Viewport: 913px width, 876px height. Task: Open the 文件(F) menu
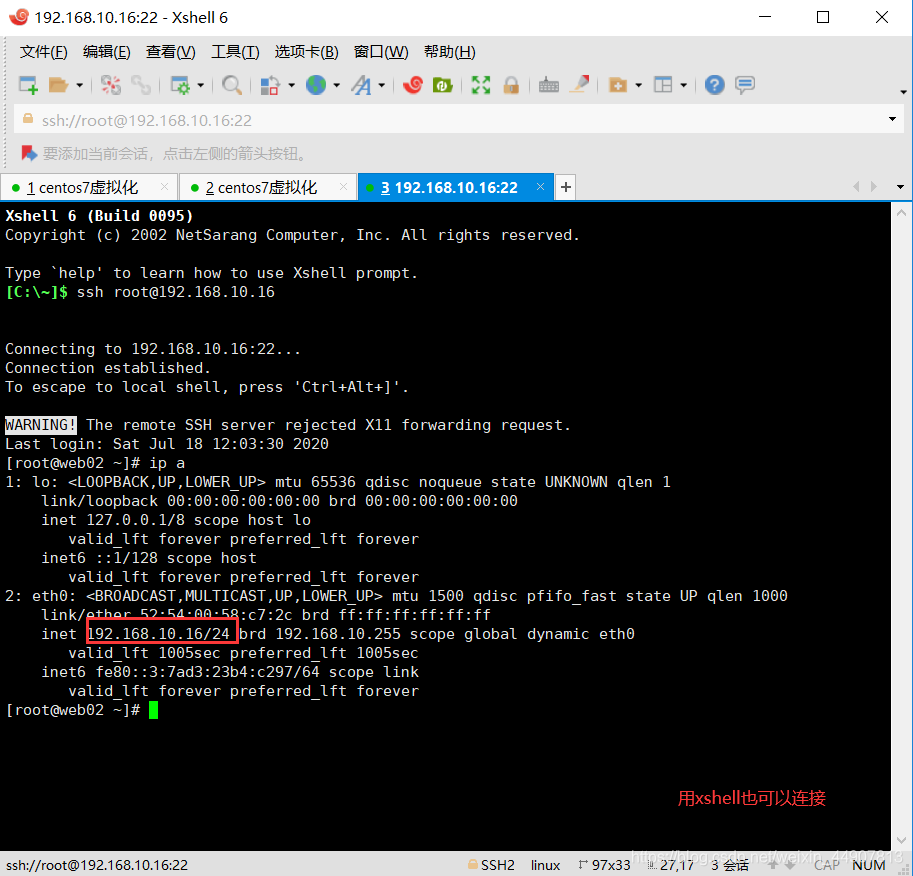point(44,52)
